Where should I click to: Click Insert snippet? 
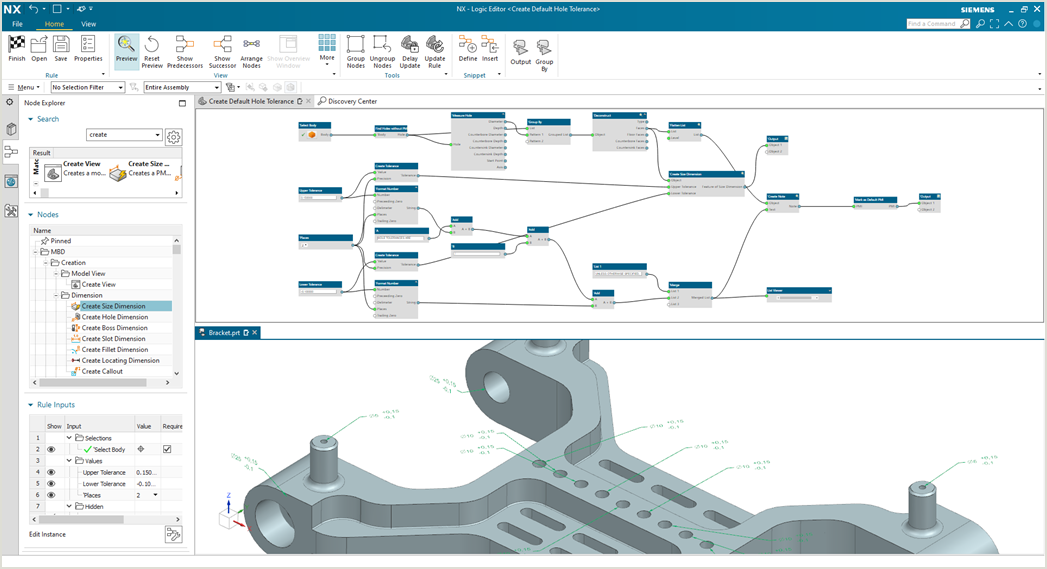pos(490,49)
